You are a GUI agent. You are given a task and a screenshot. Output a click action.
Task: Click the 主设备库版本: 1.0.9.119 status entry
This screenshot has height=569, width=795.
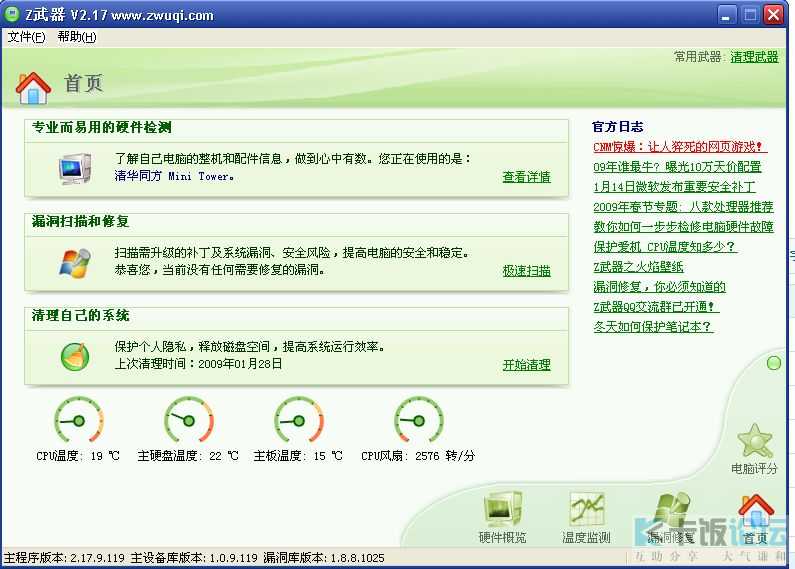(x=194, y=558)
